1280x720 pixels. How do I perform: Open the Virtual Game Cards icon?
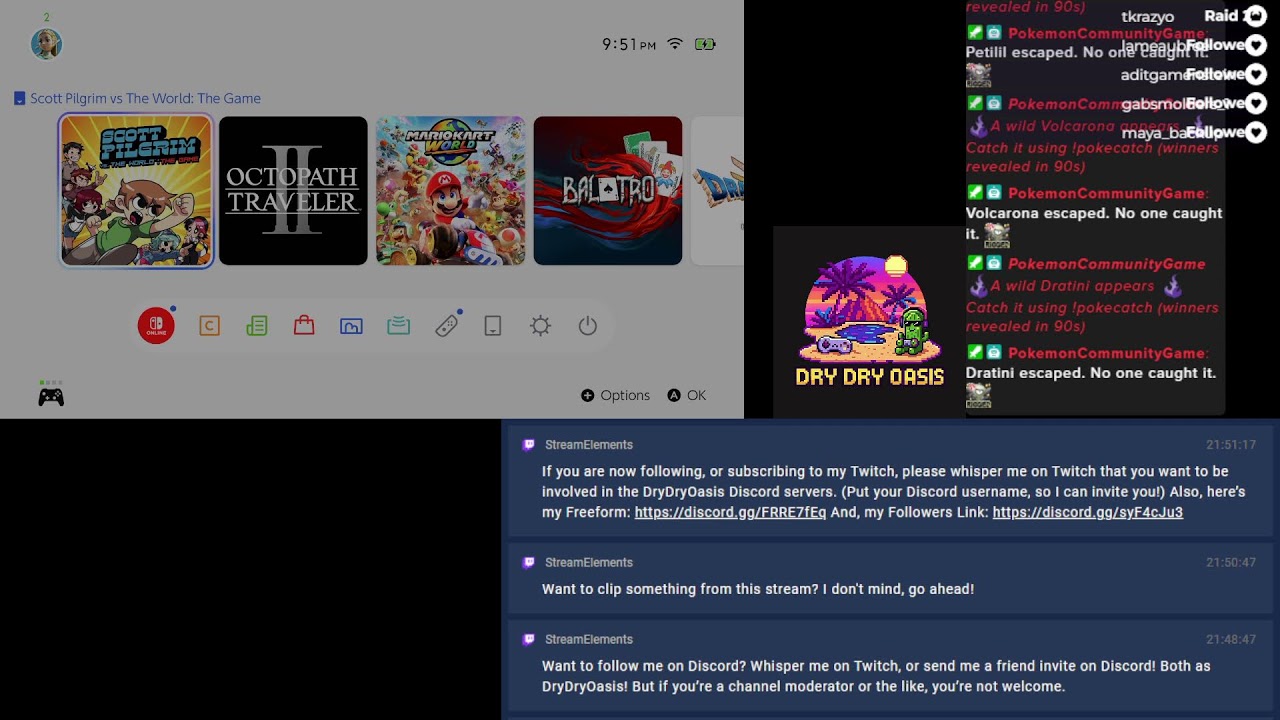[x=493, y=326]
